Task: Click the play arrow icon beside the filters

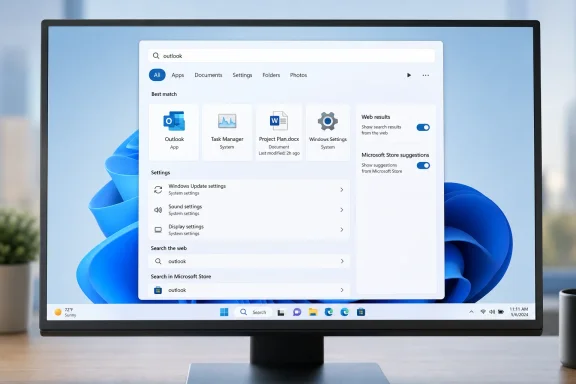Action: [x=409, y=75]
